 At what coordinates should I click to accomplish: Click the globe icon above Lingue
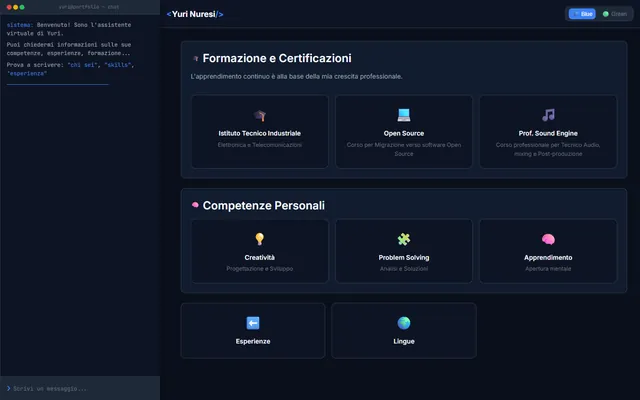[x=404, y=323]
